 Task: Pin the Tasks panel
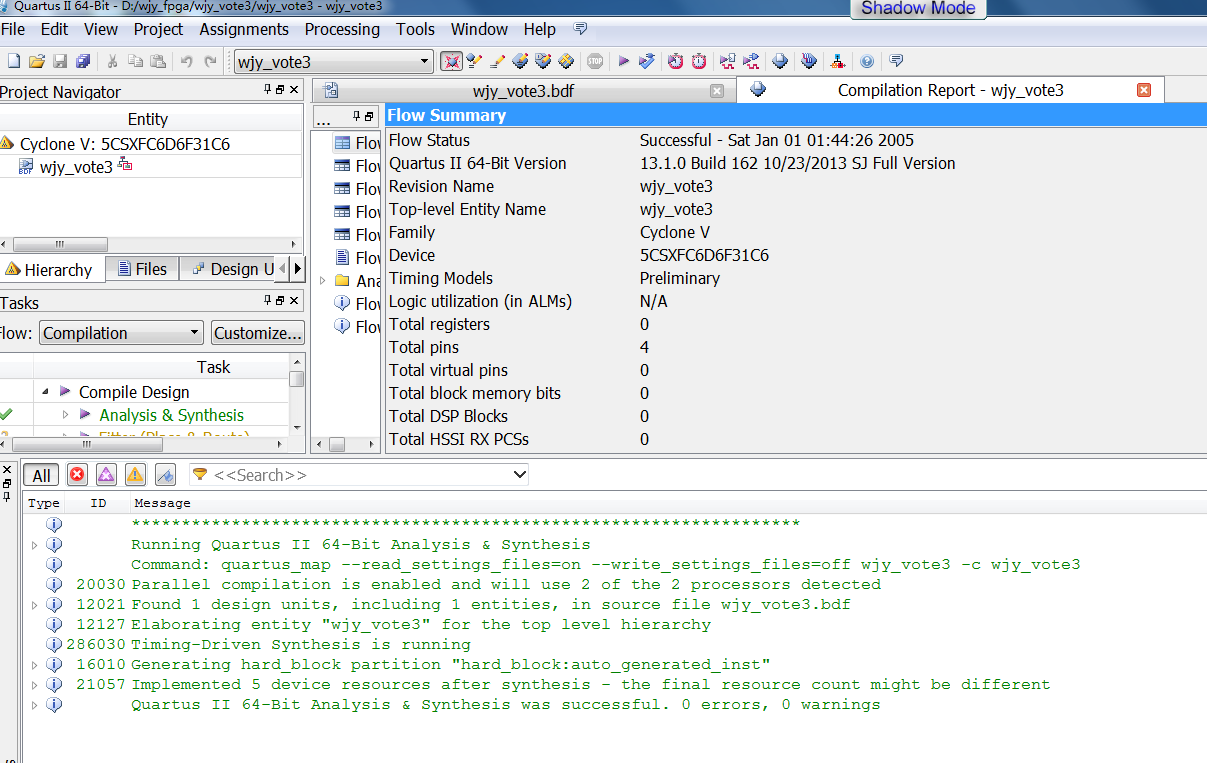(x=268, y=301)
